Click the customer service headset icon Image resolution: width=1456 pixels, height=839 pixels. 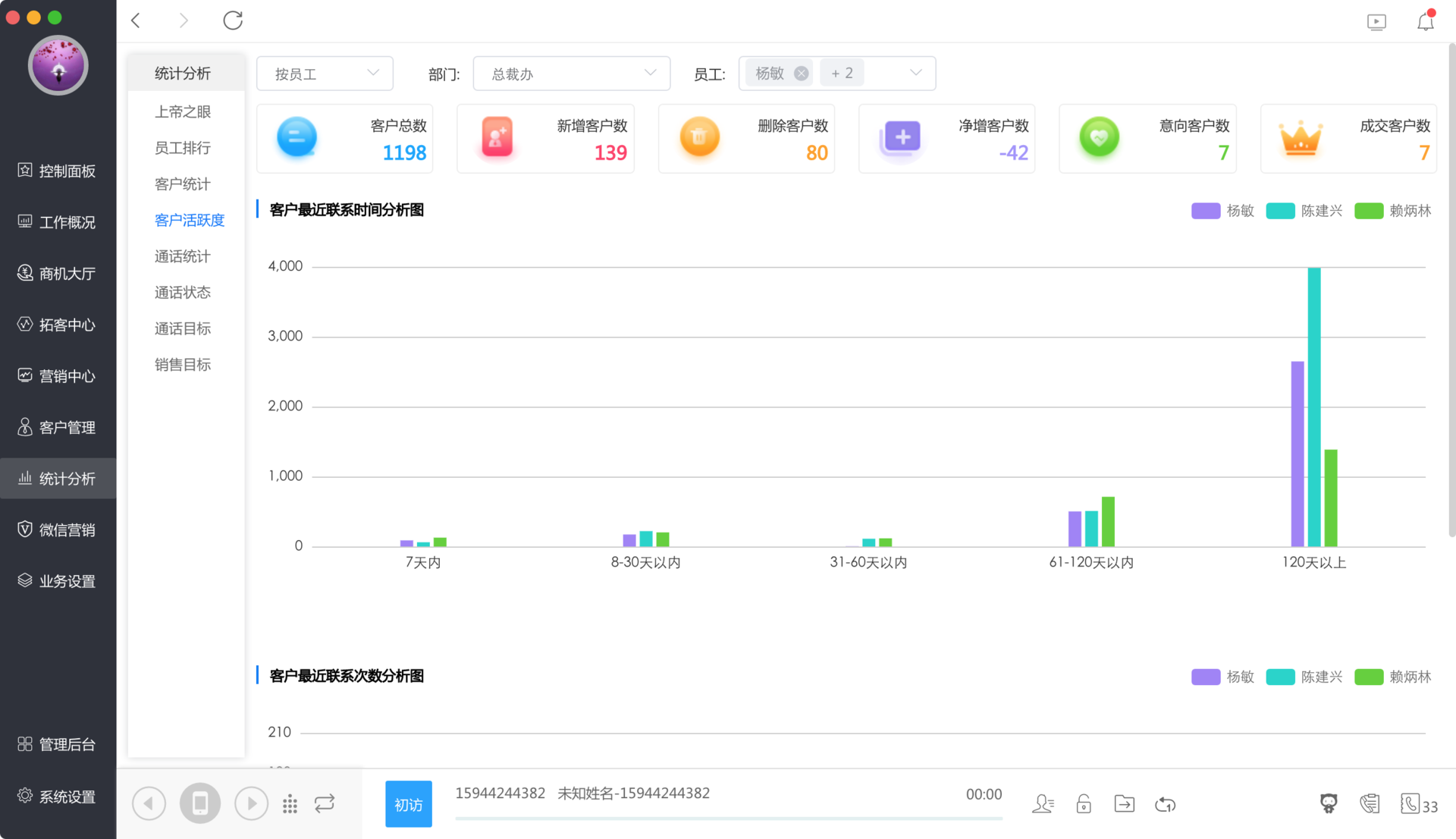(1329, 803)
